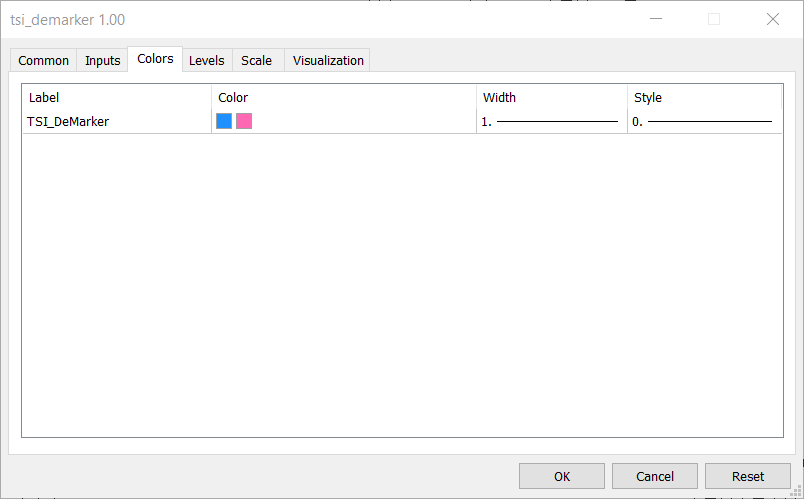Screen dimensions: 804x499
Task: Minimize the tsi_demarker dialog window
Action: point(656,19)
